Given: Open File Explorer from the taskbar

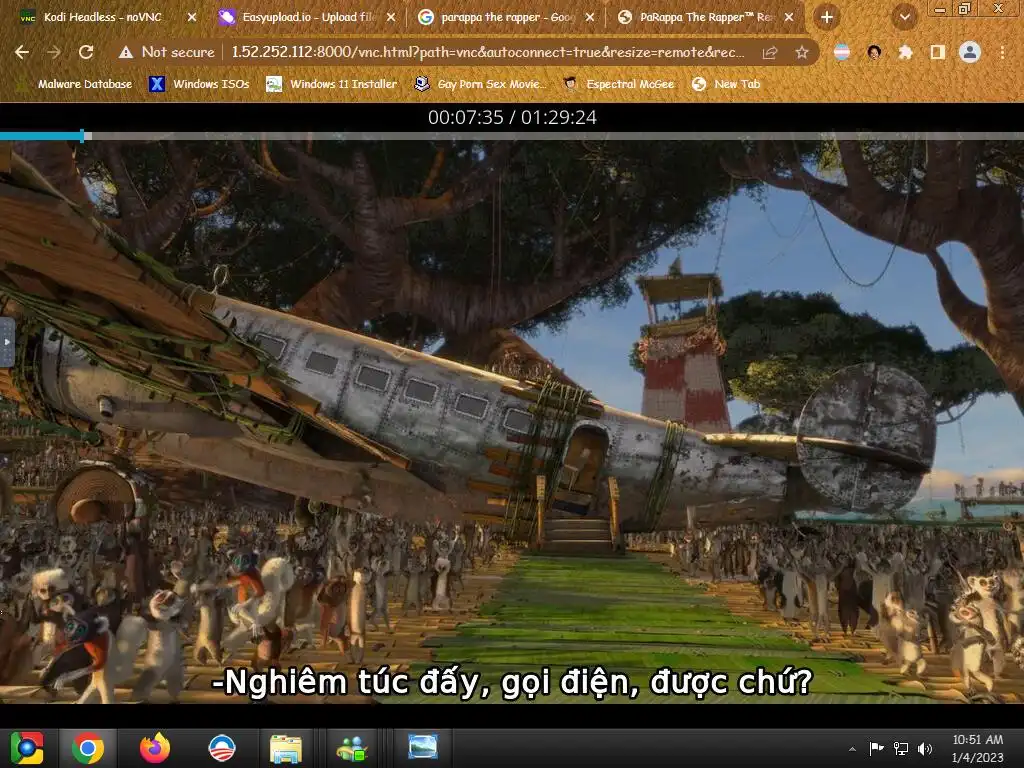Looking at the screenshot, I should click(286, 748).
